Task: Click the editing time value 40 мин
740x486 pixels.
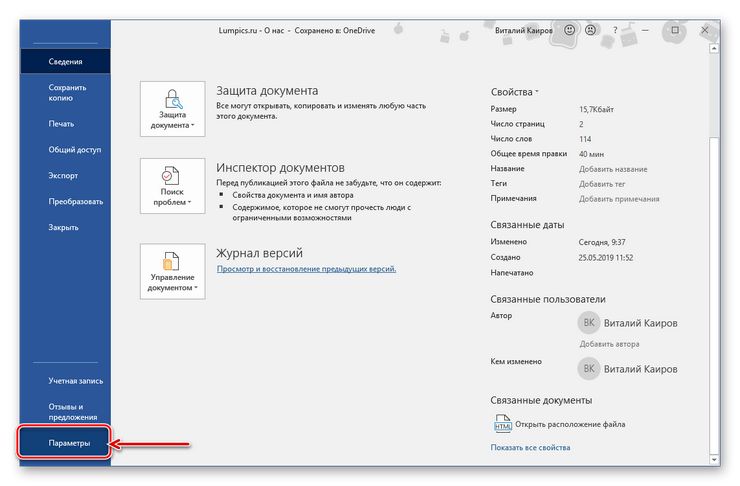Action: tap(591, 154)
